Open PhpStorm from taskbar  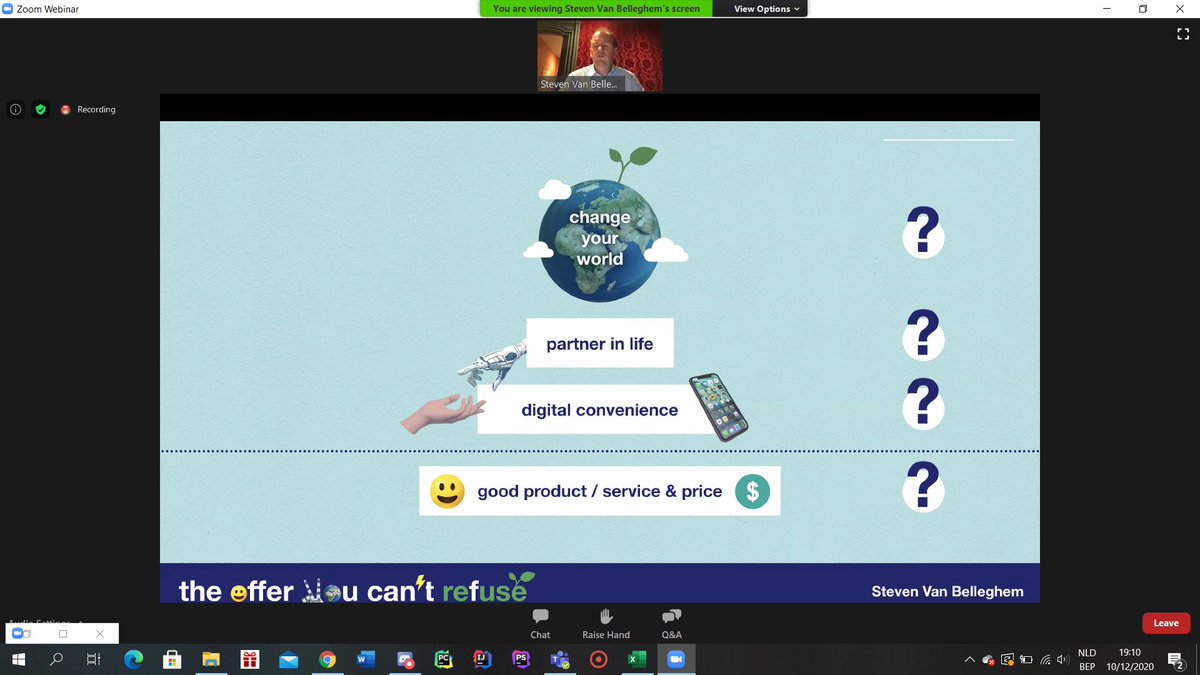[521, 659]
